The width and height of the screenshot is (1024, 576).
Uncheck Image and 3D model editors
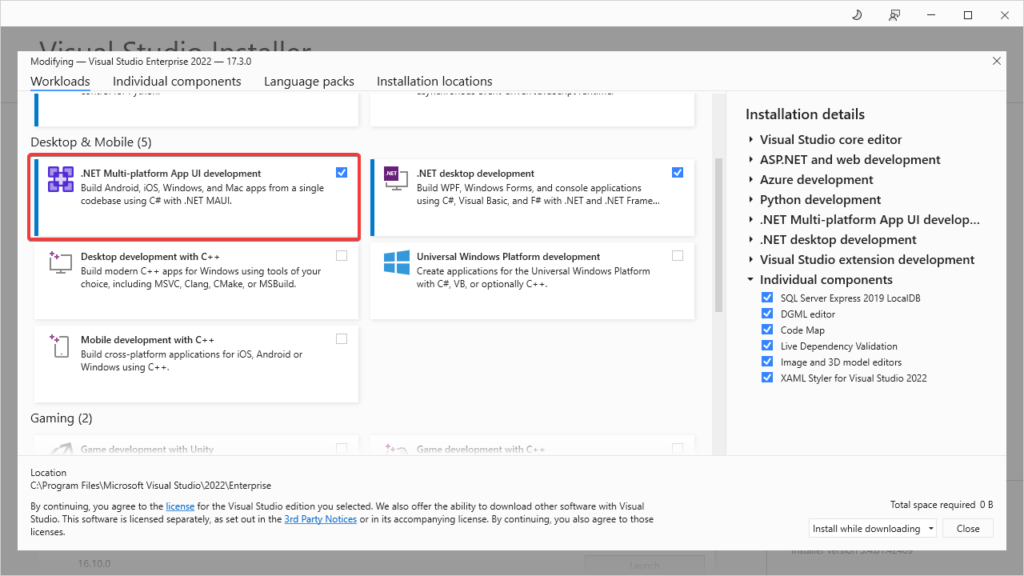click(x=767, y=361)
